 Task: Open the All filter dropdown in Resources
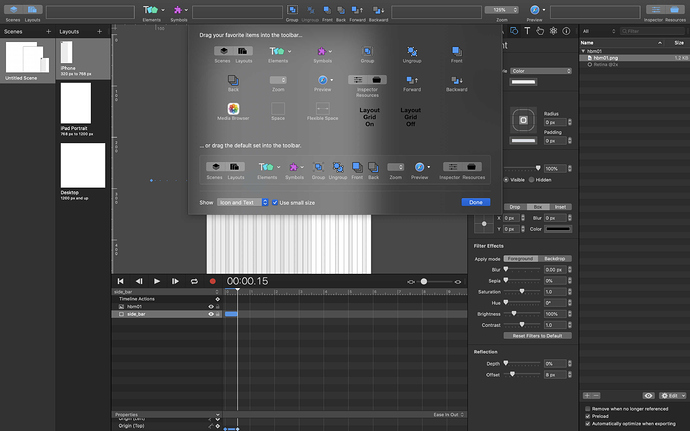coord(598,31)
